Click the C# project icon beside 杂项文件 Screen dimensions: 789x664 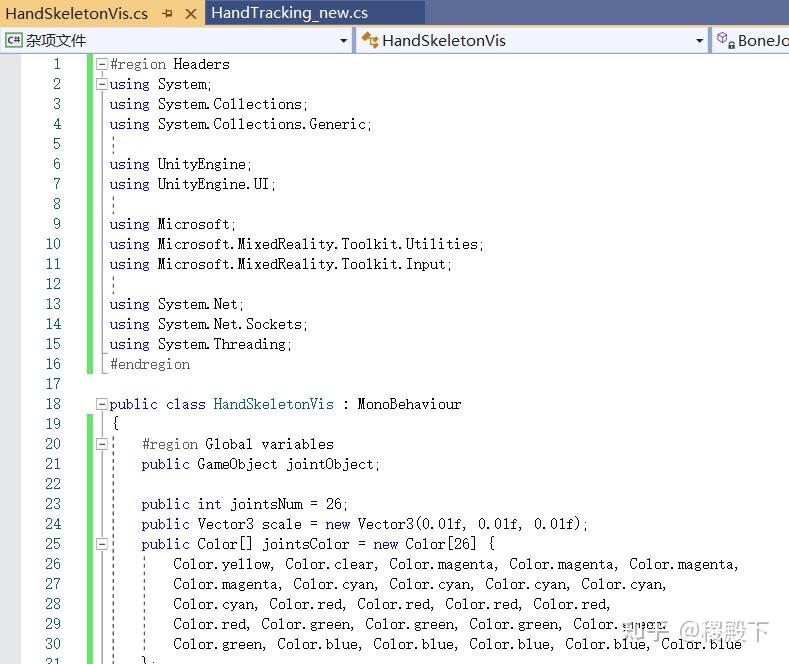[x=14, y=40]
